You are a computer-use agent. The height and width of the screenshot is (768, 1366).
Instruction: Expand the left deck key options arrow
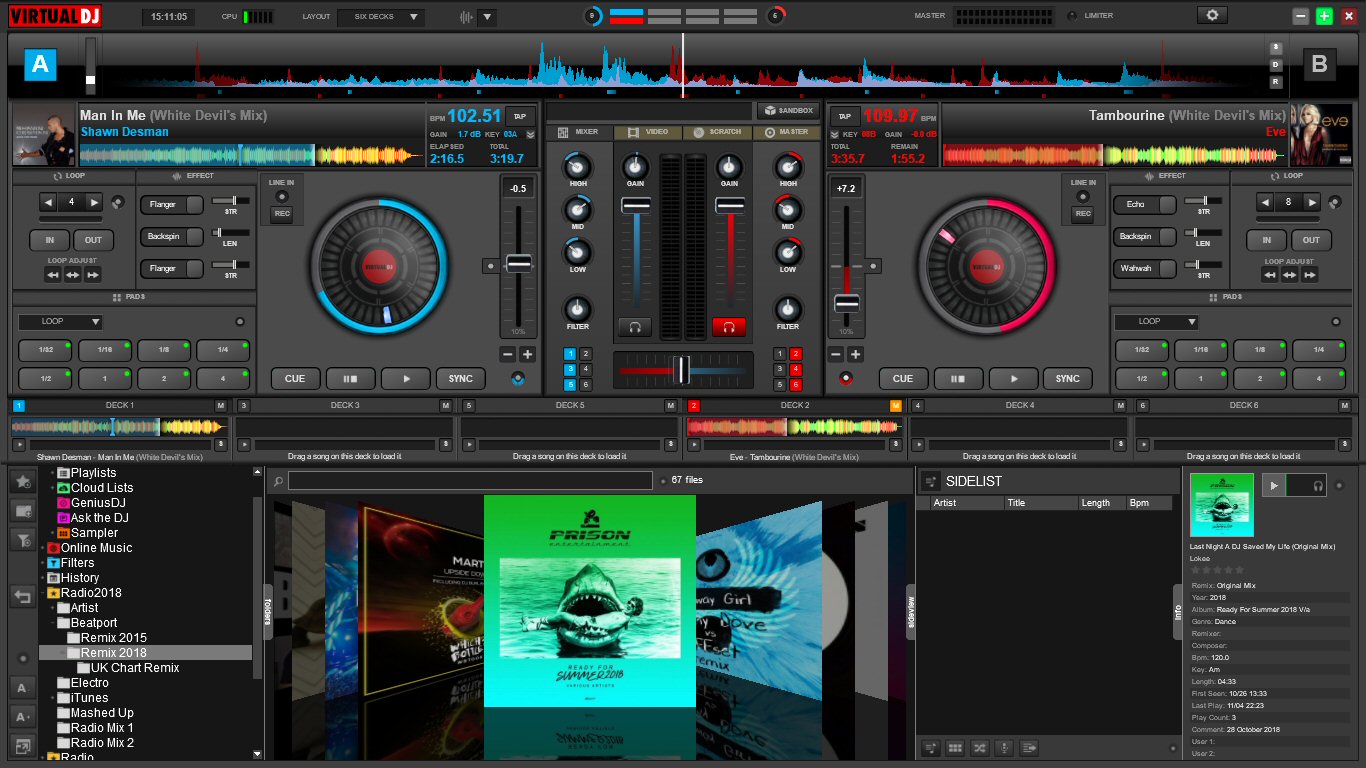pos(530,134)
